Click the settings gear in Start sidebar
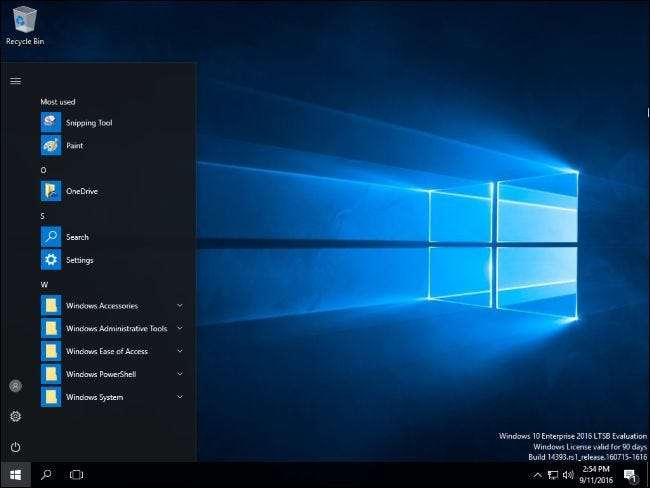 click(x=15, y=416)
